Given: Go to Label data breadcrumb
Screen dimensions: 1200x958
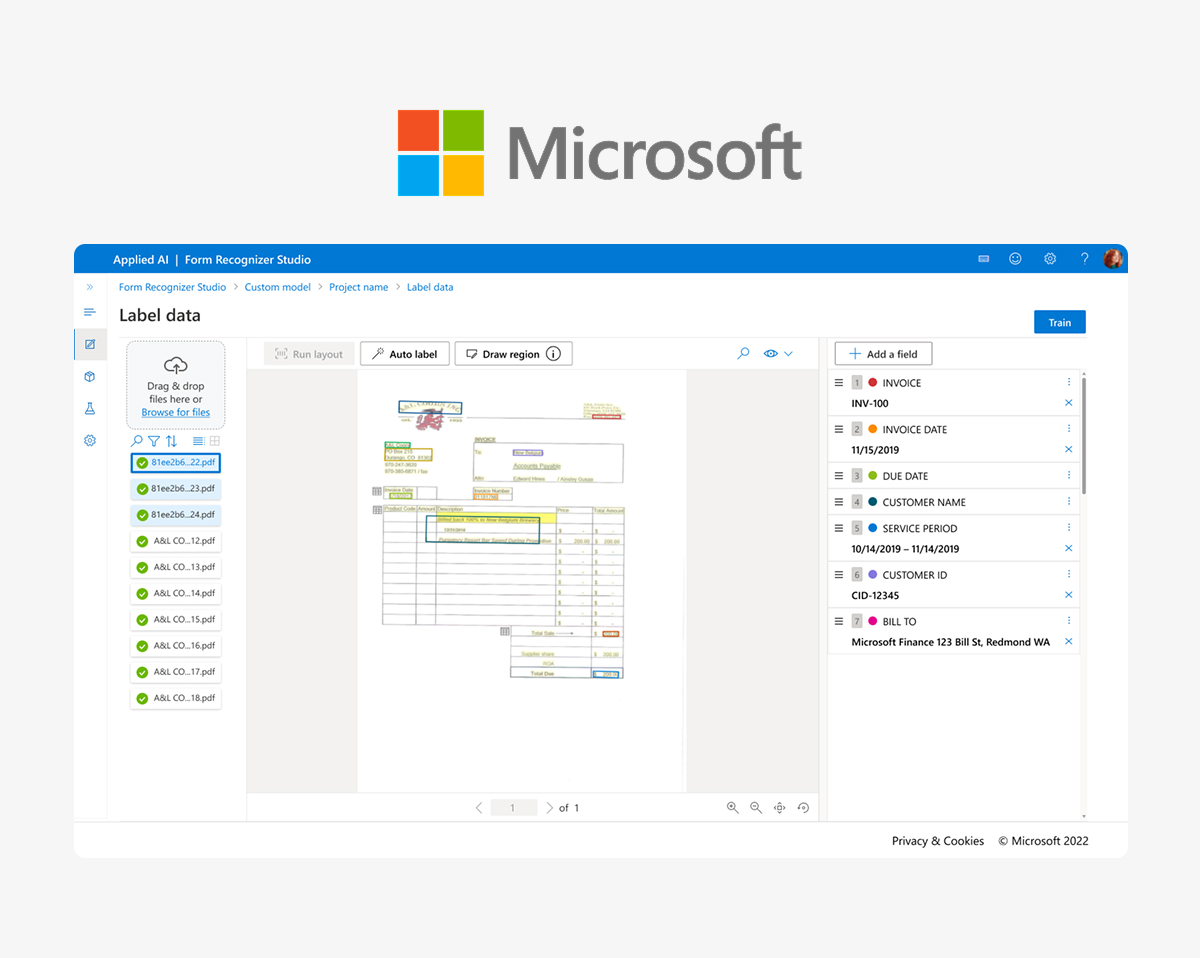Looking at the screenshot, I should (430, 287).
